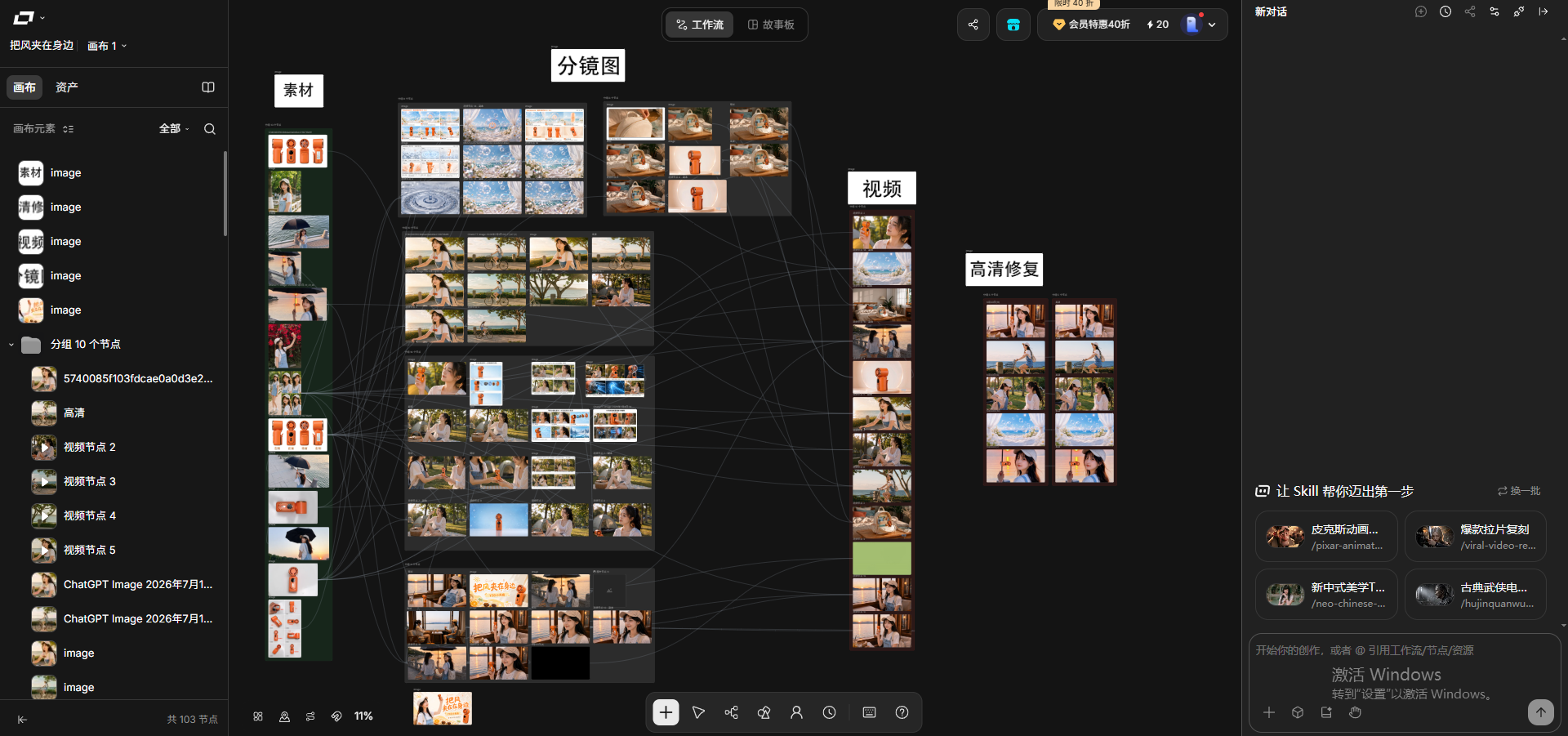
Task: Open the 11% zoom level control
Action: coord(363,716)
